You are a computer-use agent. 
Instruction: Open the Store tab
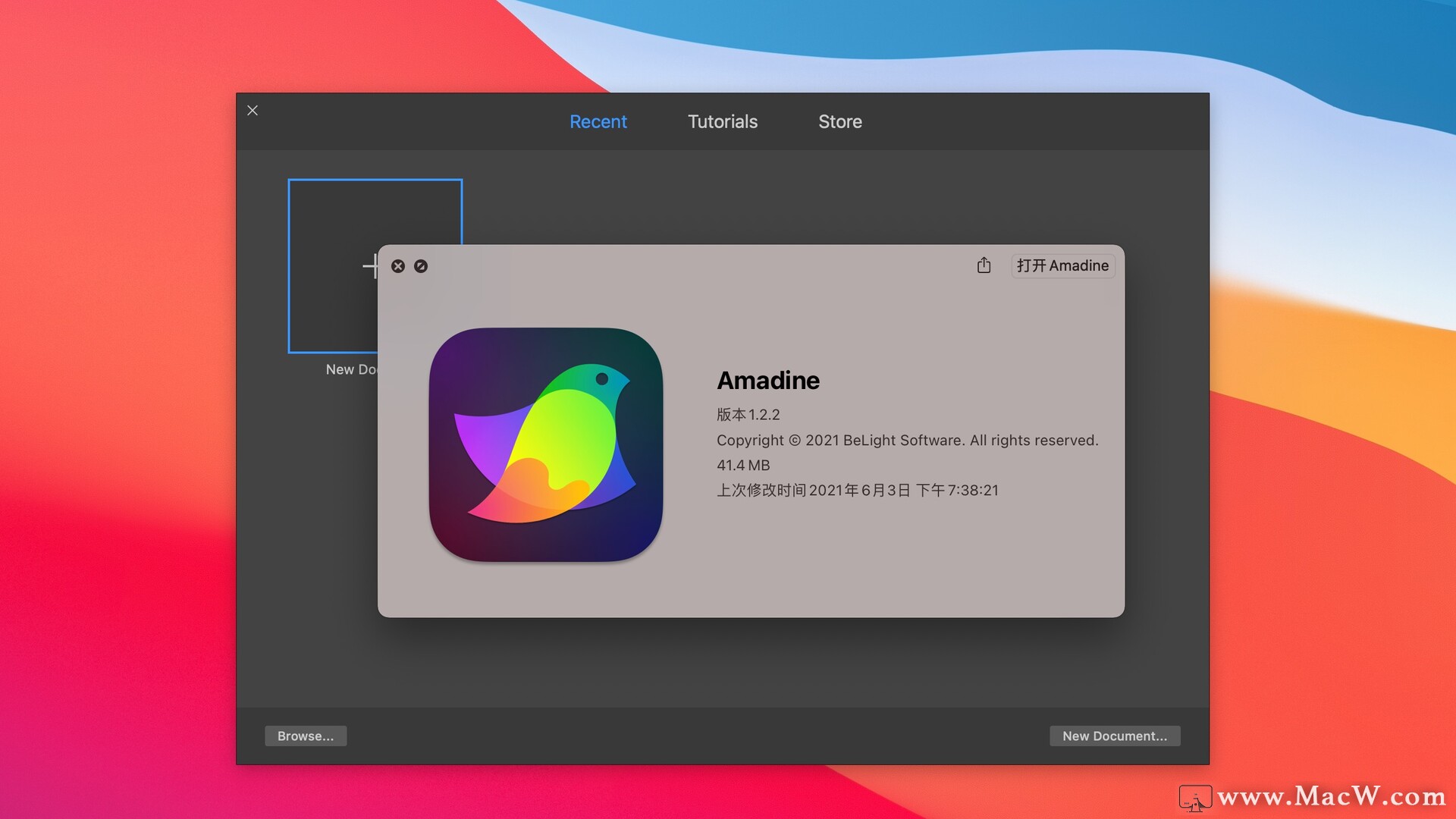click(839, 121)
